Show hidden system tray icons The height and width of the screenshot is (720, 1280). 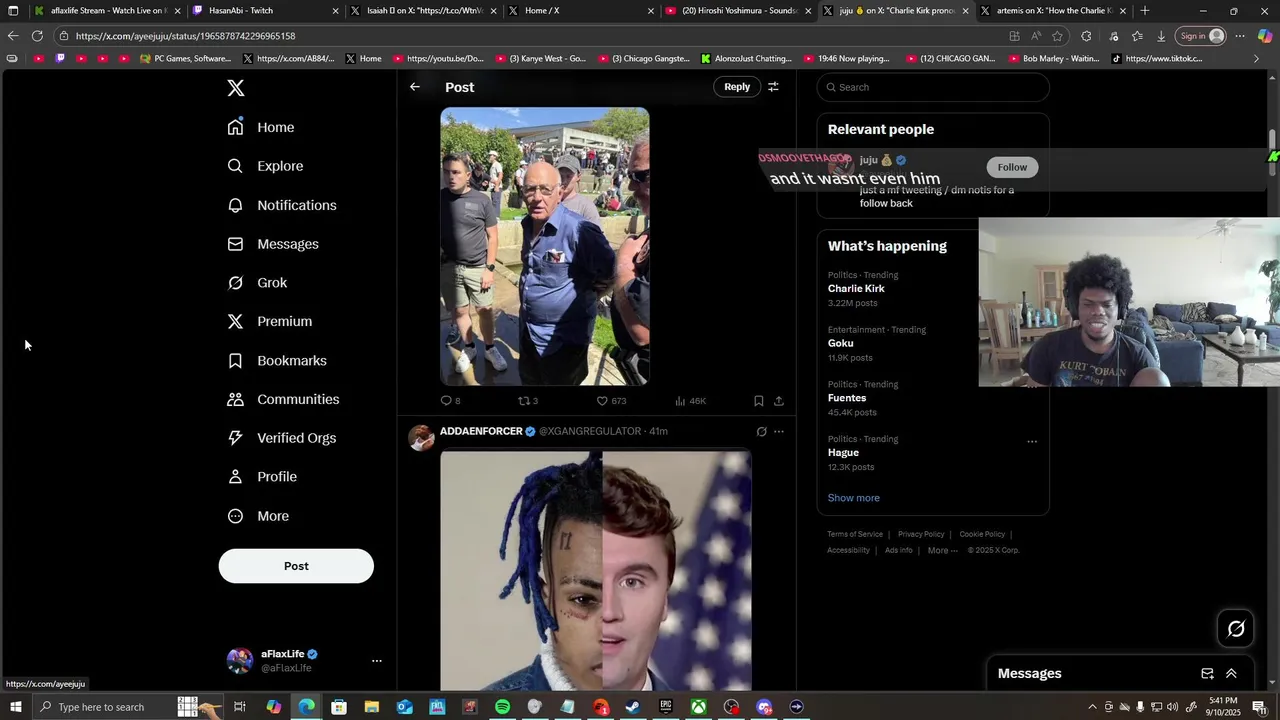(1093, 707)
